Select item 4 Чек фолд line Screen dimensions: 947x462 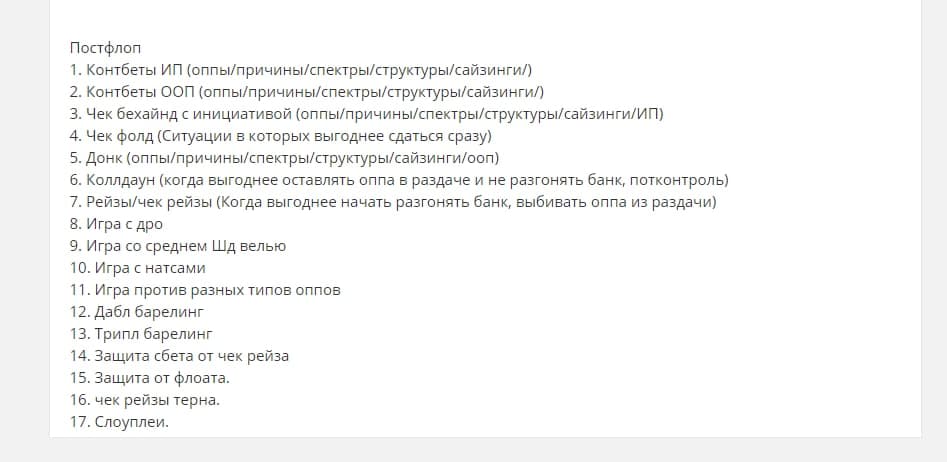tap(280, 136)
